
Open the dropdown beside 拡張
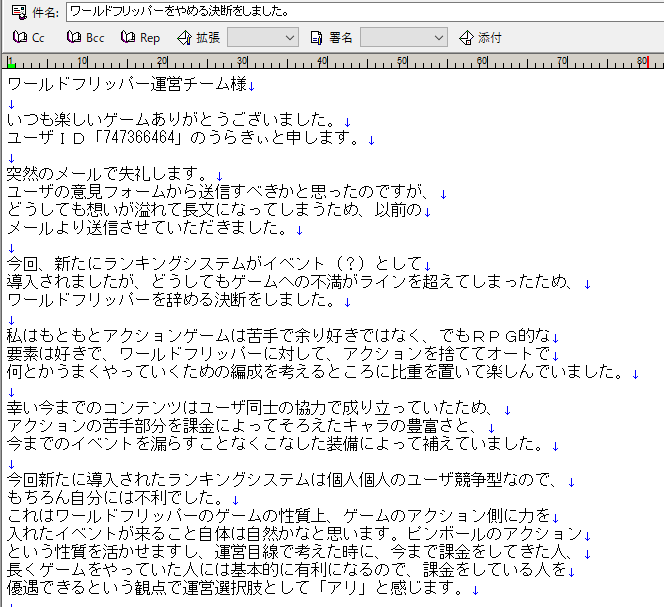point(263,37)
